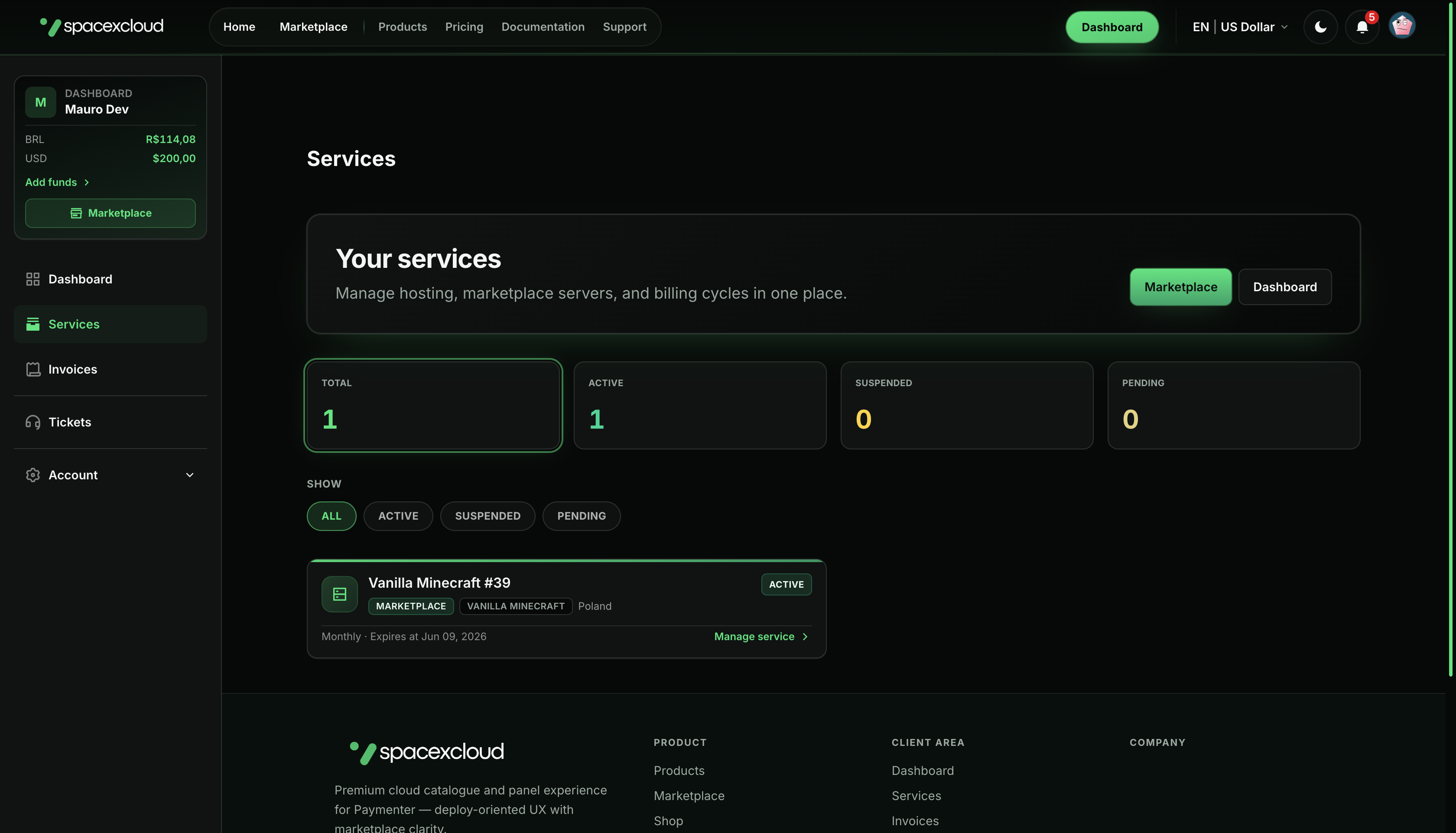Image resolution: width=1456 pixels, height=833 pixels.
Task: Open Home in top navigation
Action: (x=239, y=27)
